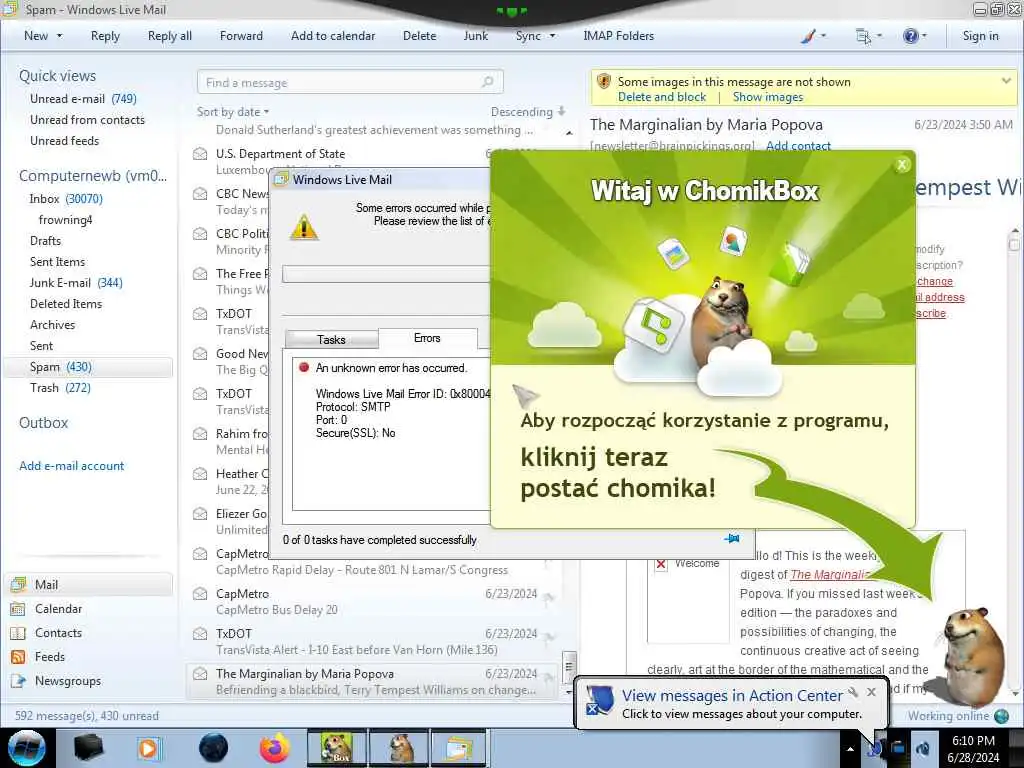This screenshot has width=1024, height=768.
Task: Click the envelope icon beside CapMetro Bus Delay 20
Action: point(200,594)
